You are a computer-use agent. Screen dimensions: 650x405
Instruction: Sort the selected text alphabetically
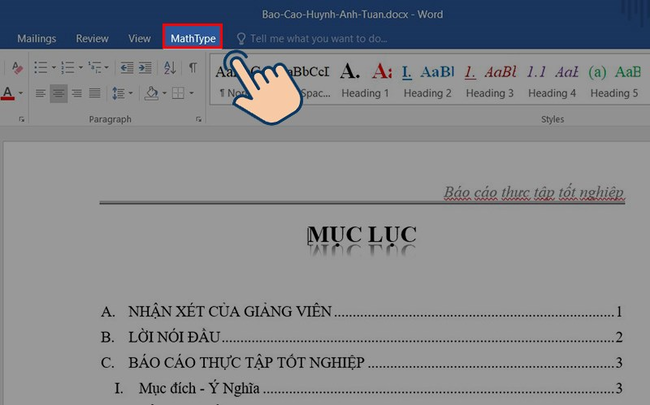pos(172,68)
